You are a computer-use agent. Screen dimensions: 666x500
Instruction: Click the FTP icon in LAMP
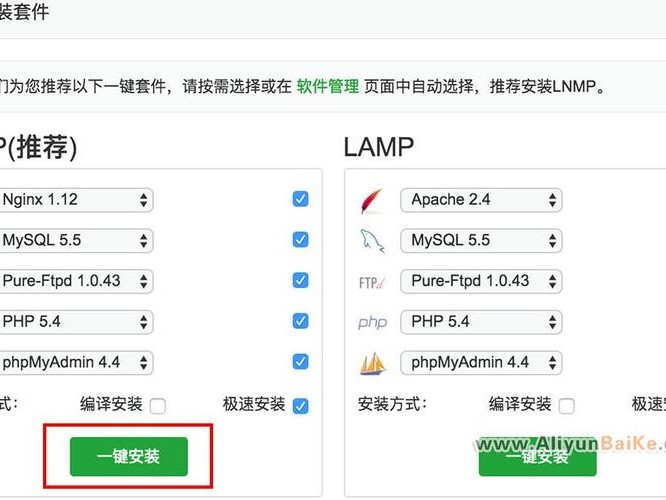pyautogui.click(x=372, y=282)
